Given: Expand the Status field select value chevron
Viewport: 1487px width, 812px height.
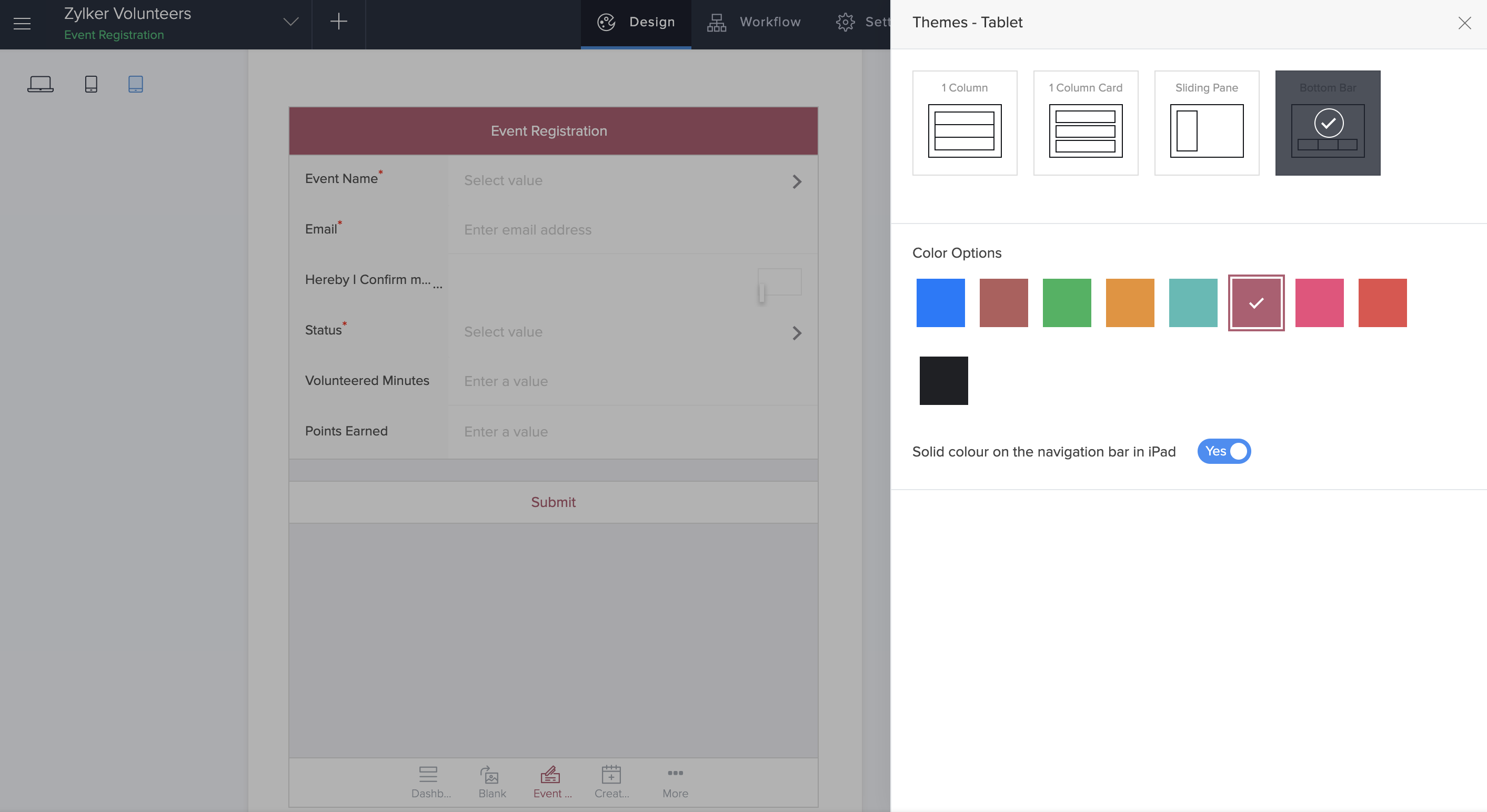Looking at the screenshot, I should pos(798,333).
